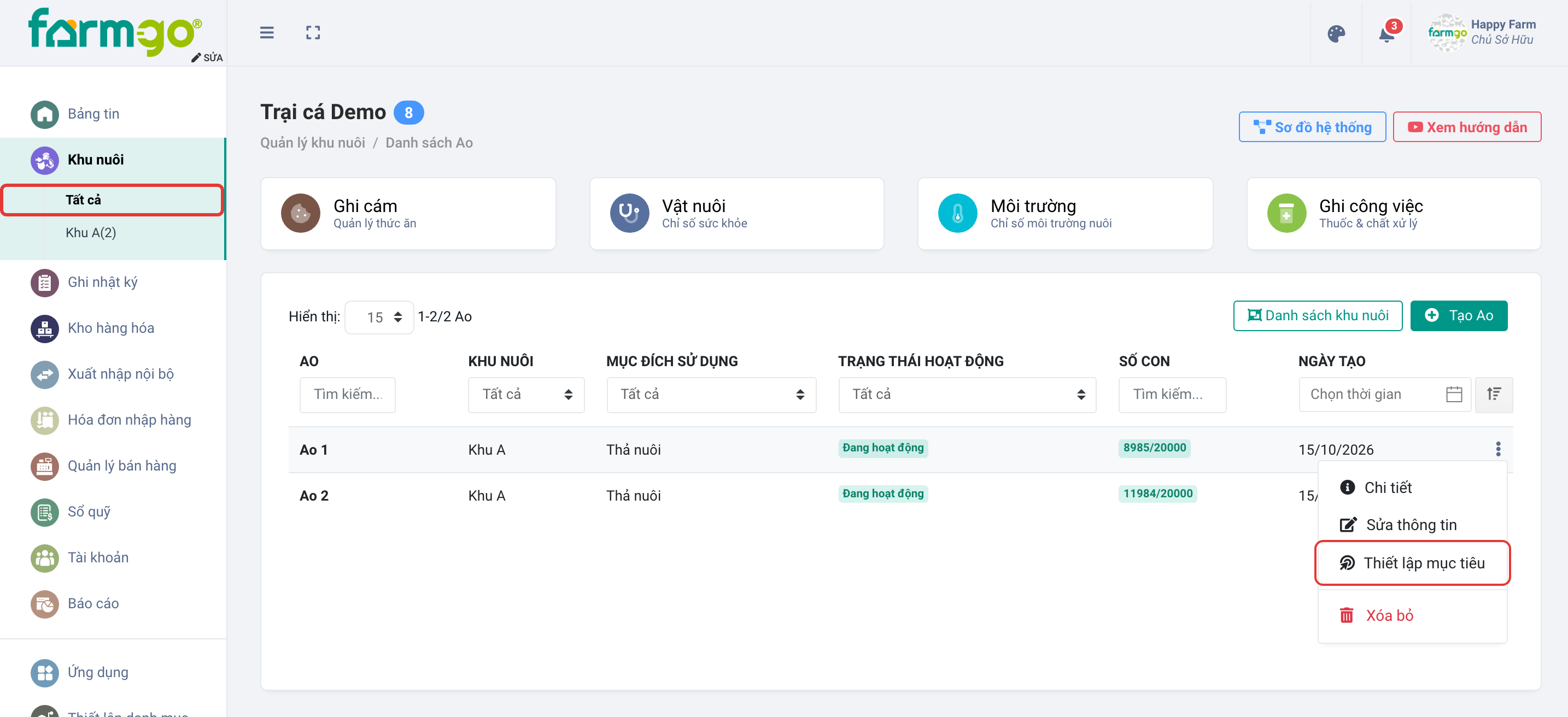This screenshot has width=1568, height=717.
Task: Open the theme color palette icon
Action: 1336,33
